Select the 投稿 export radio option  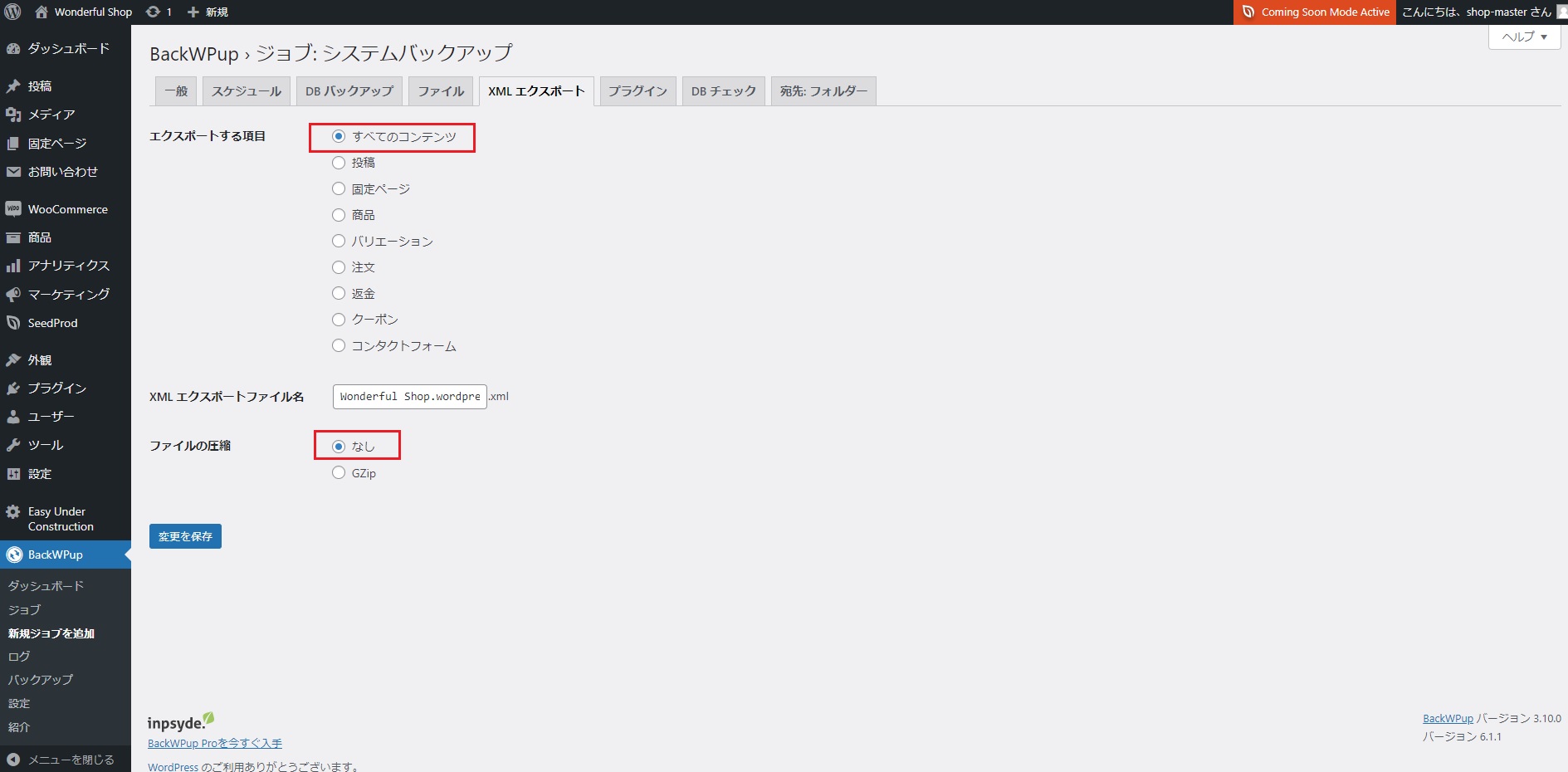(x=339, y=163)
